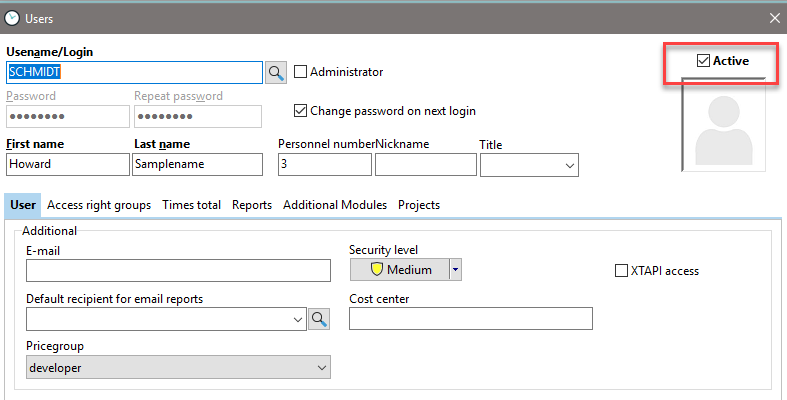Open the Title dropdown
This screenshot has width=787, height=400.
click(x=569, y=165)
